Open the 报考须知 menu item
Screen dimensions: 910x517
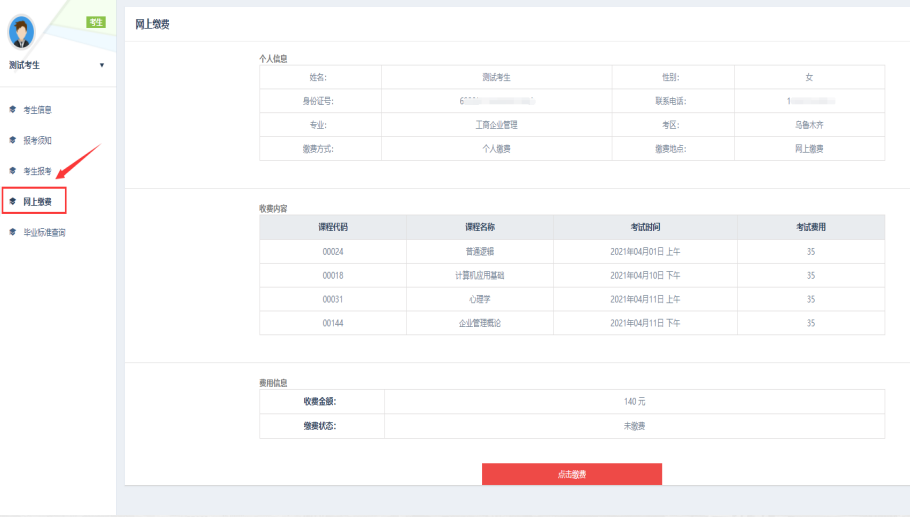(x=37, y=140)
